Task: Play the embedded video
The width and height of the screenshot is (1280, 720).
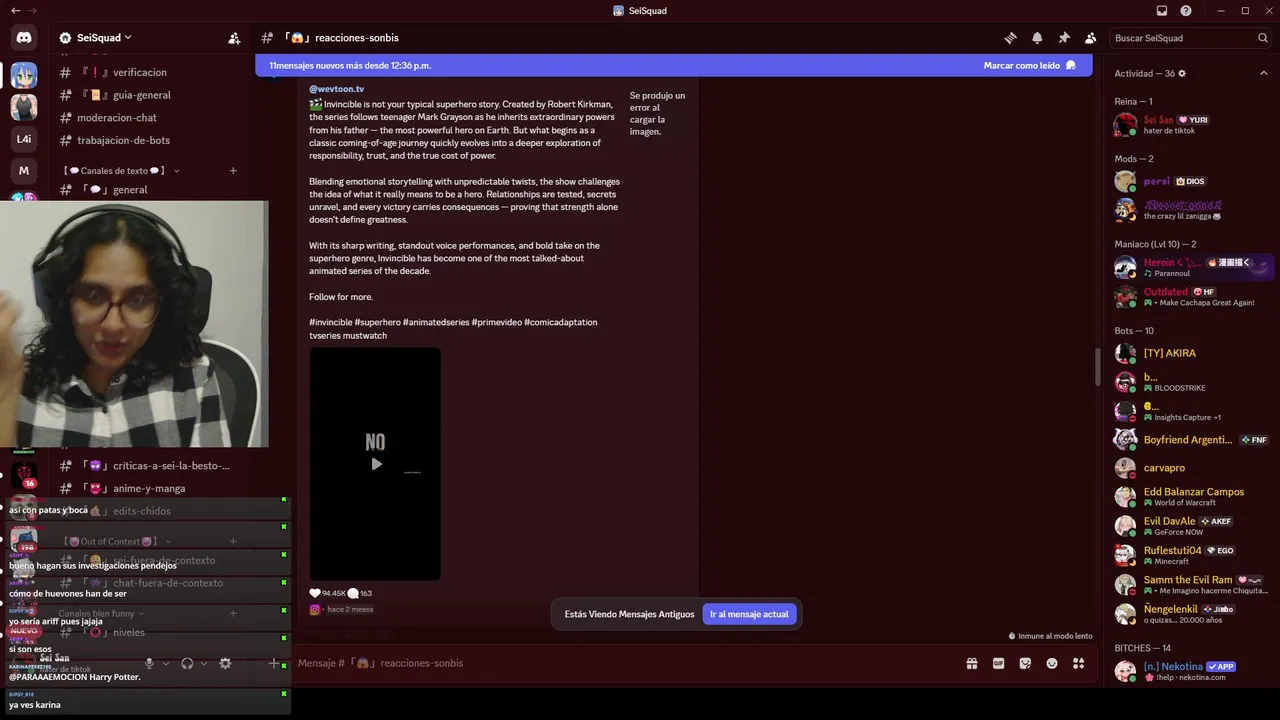Action: pyautogui.click(x=376, y=464)
